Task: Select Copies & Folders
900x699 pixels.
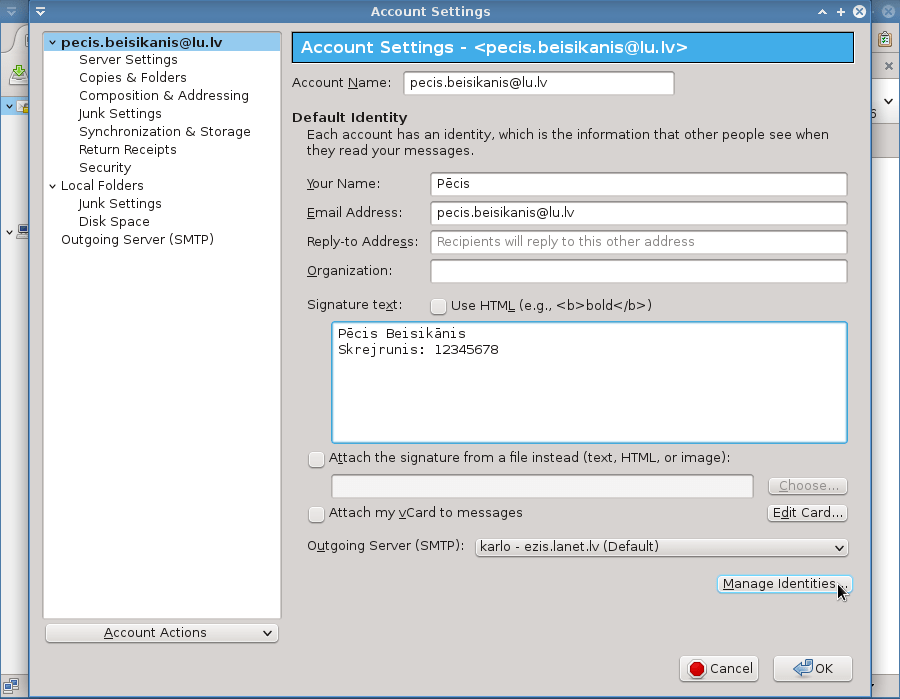Action: pyautogui.click(x=133, y=77)
